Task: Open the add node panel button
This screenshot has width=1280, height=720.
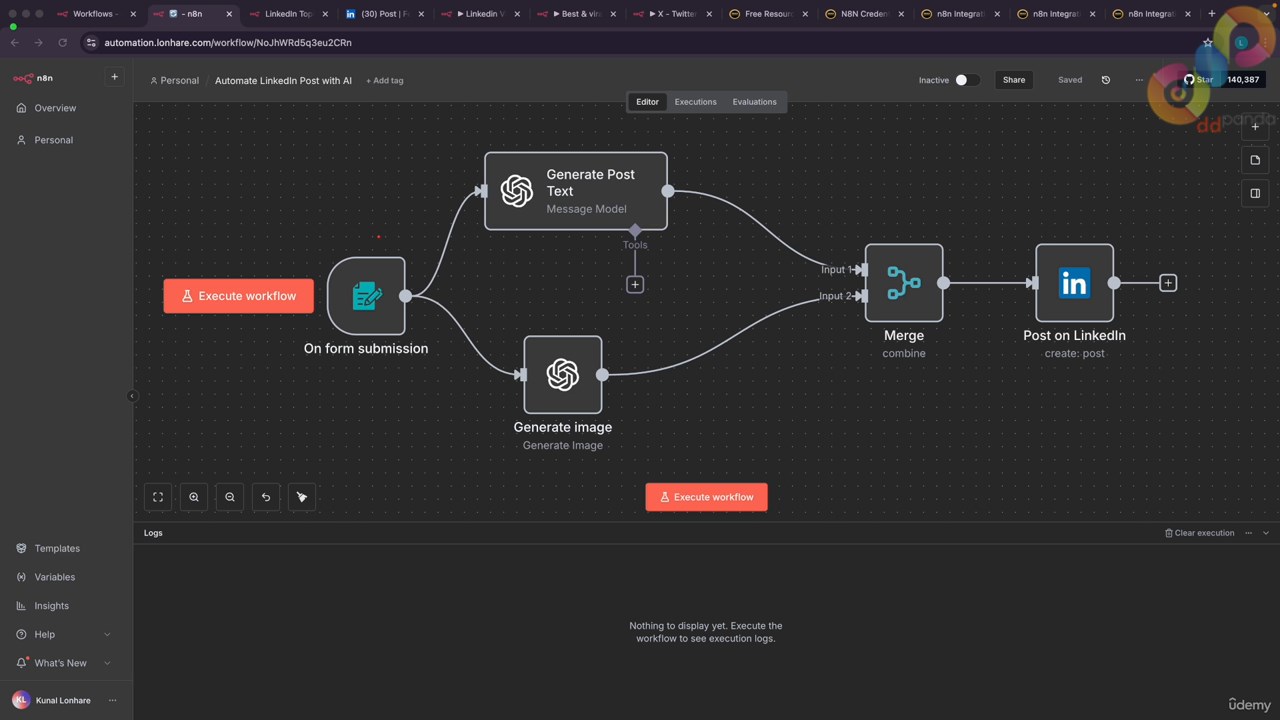Action: (1255, 127)
